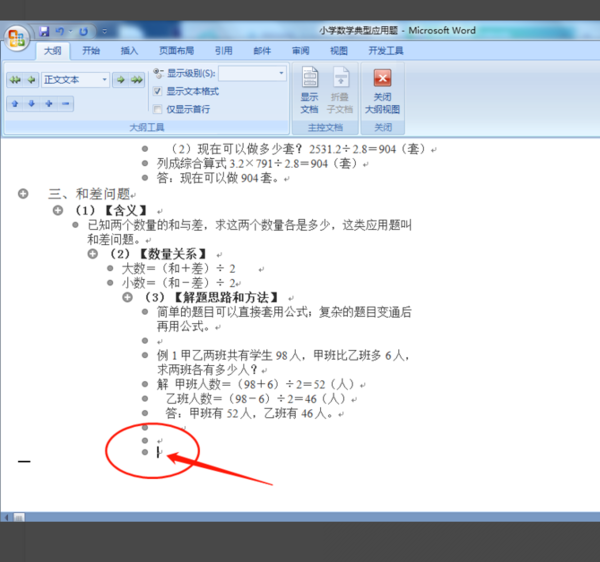Screen dimensions: 600x562
Task: Click the 显示文档 button
Action: point(310,90)
